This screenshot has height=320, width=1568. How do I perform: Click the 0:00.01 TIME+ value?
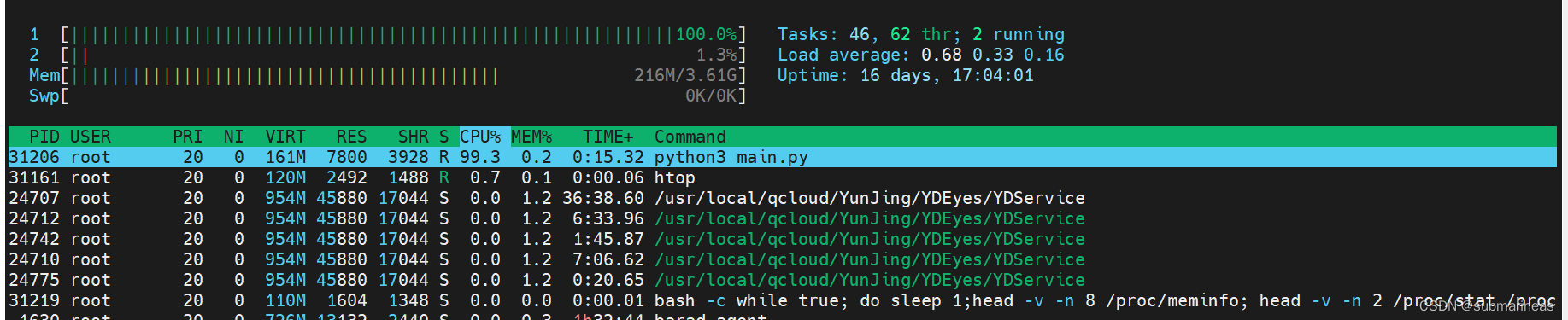[608, 300]
